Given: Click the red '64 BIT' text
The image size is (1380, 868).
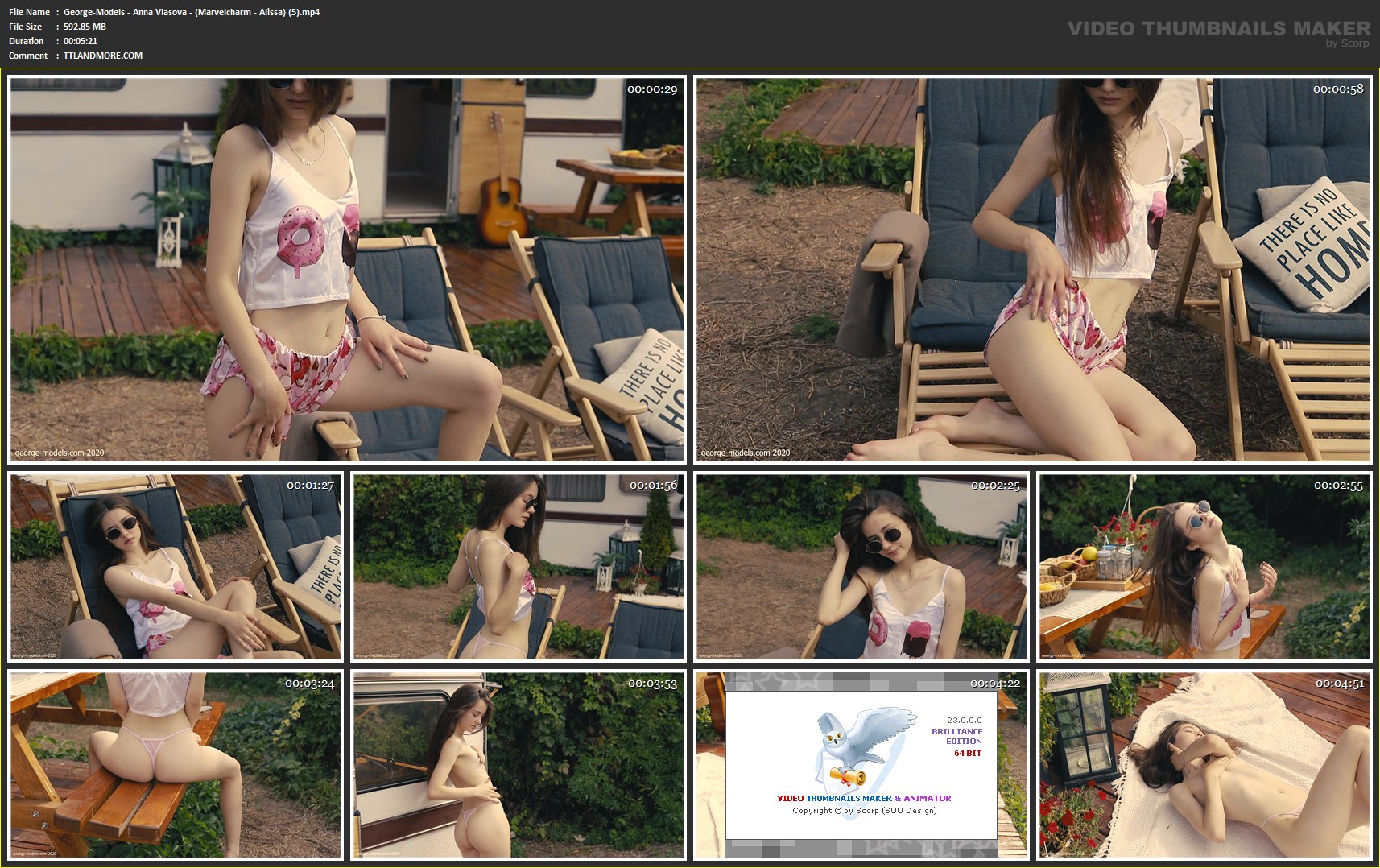Looking at the screenshot, I should [x=968, y=754].
